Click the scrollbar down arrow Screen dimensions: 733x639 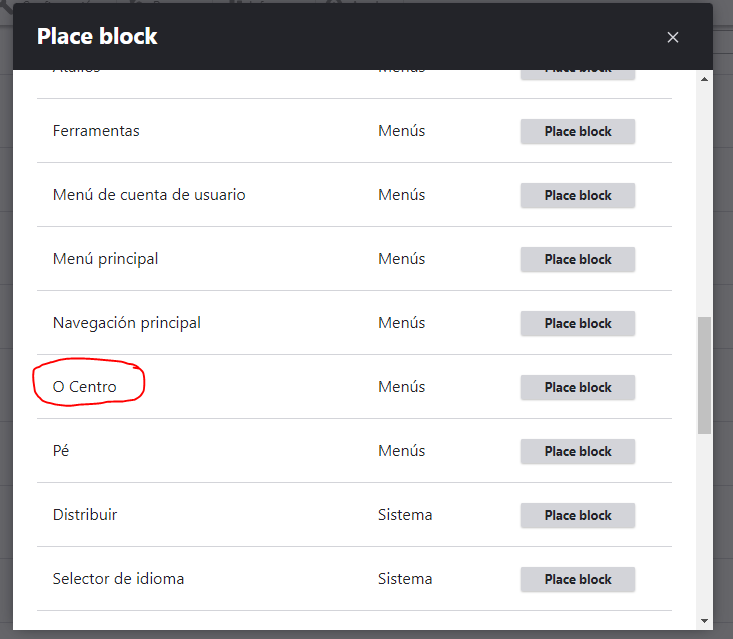point(704,621)
